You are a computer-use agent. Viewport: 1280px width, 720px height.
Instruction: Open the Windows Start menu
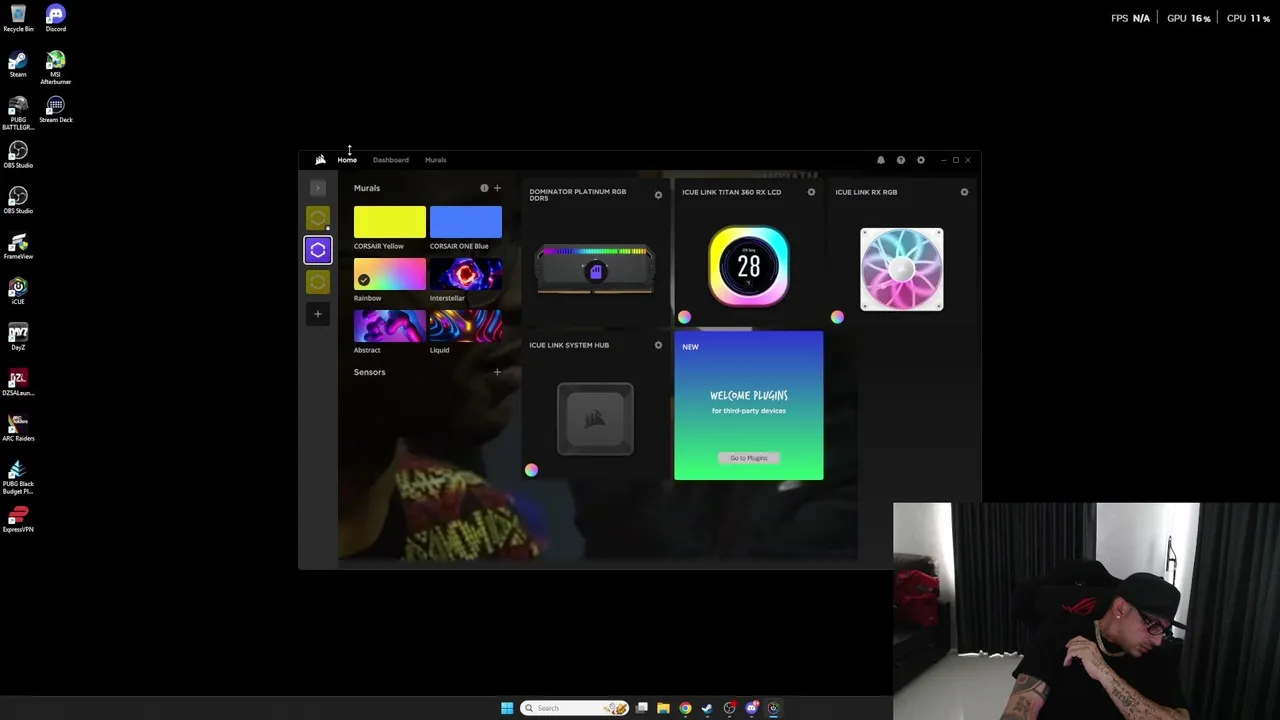[x=507, y=708]
